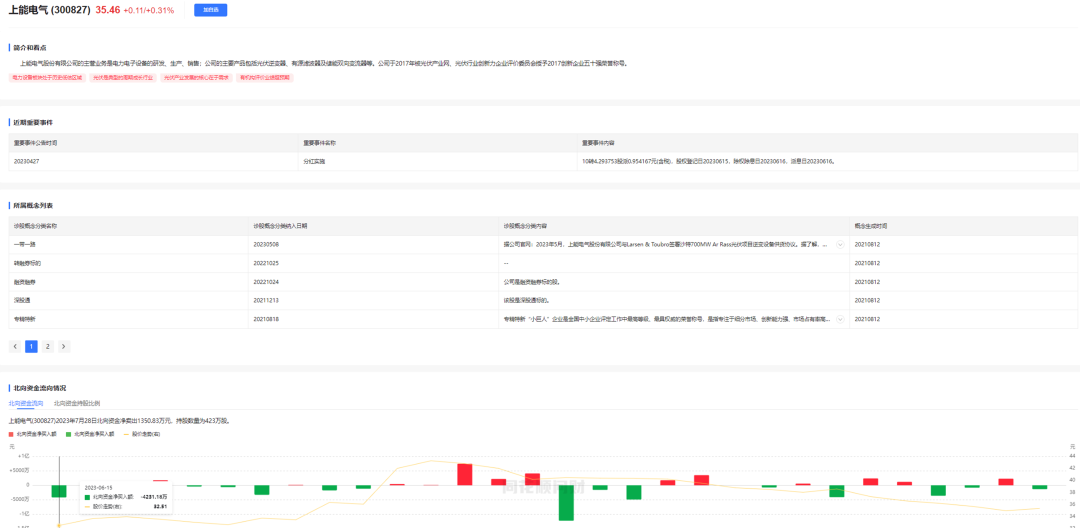Click the date cell 20211213

pyautogui.click(x=373, y=301)
